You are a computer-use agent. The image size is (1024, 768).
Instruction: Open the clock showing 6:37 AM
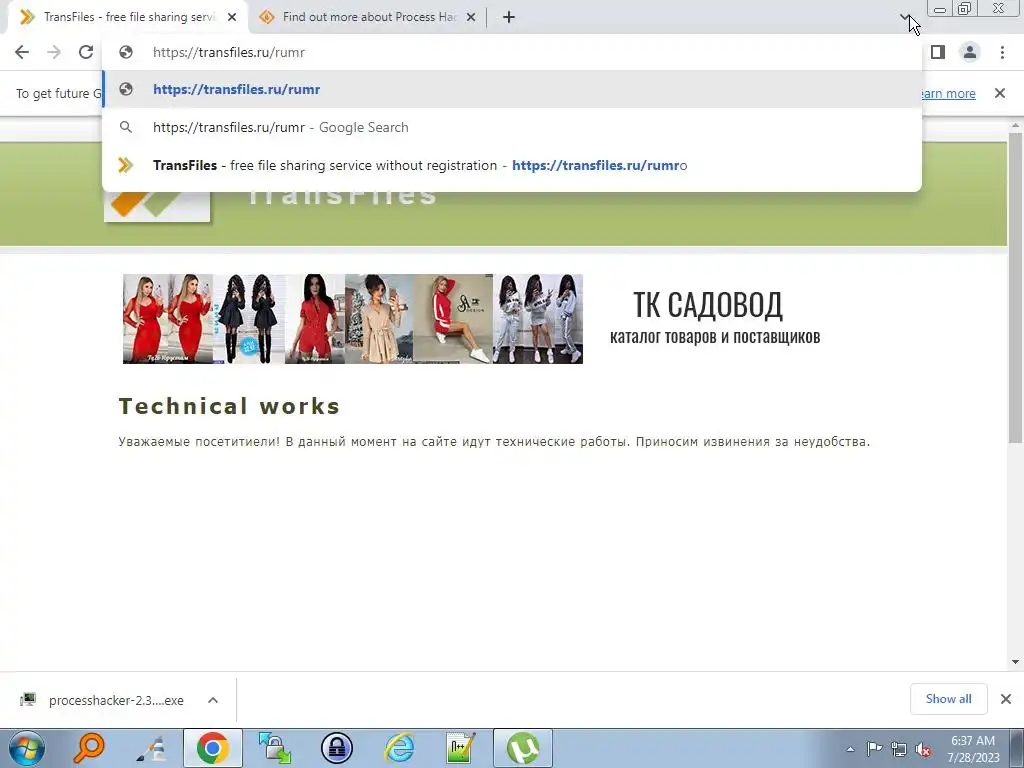[973, 748]
